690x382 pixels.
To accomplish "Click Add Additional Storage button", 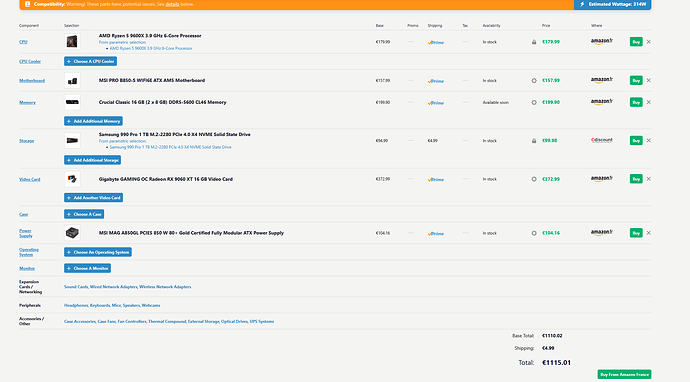I will click(x=92, y=160).
